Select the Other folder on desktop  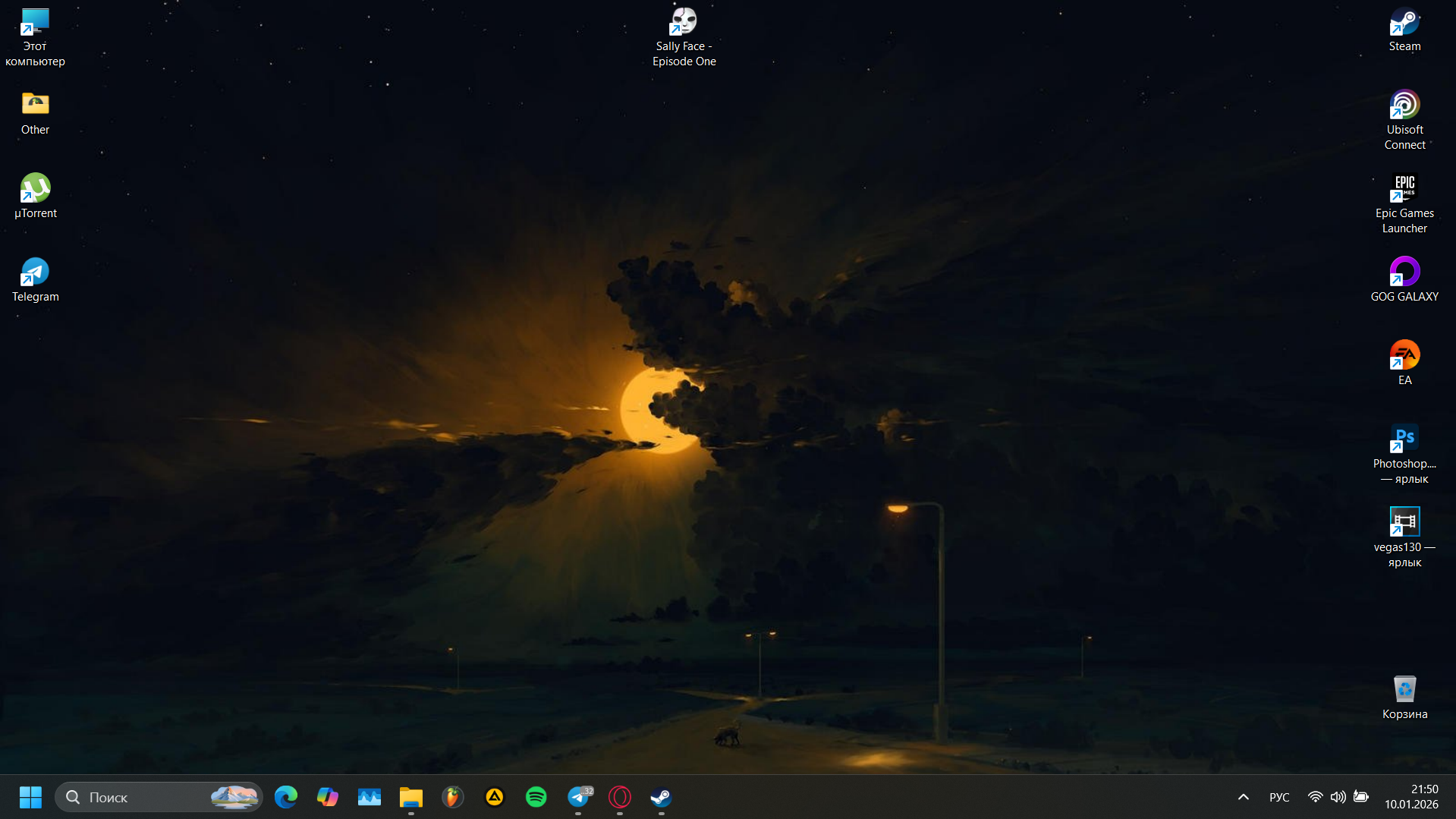(36, 112)
